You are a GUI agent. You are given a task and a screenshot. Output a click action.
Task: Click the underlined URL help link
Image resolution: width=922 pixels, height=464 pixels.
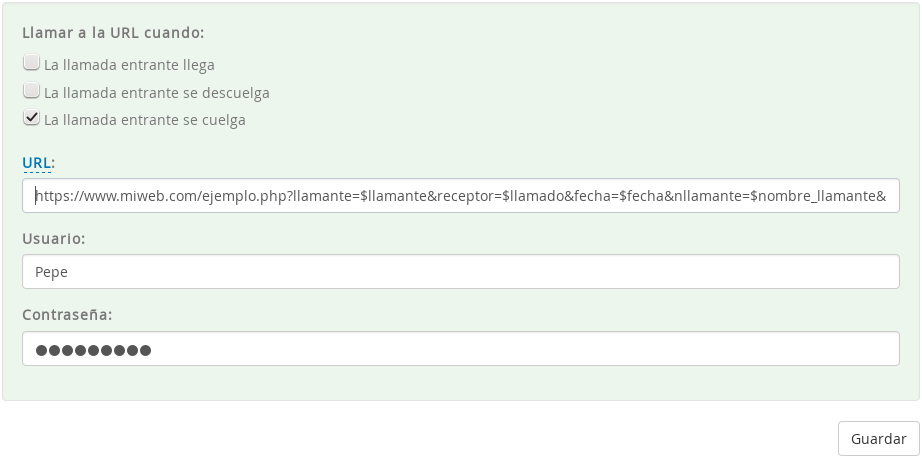(37, 162)
